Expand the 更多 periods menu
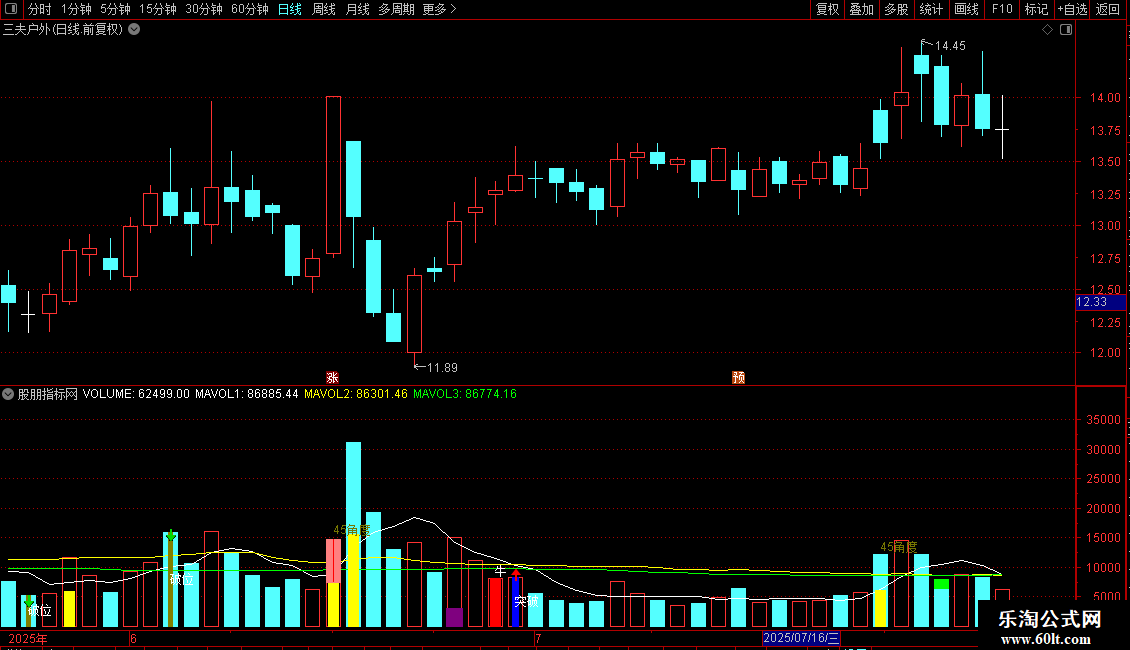 tap(439, 9)
